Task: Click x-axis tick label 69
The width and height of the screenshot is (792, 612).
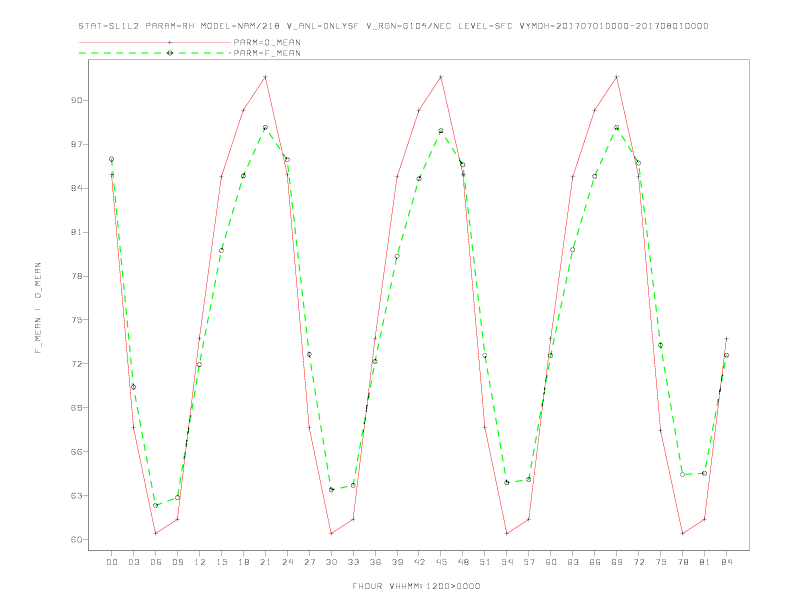Action: pos(617,562)
